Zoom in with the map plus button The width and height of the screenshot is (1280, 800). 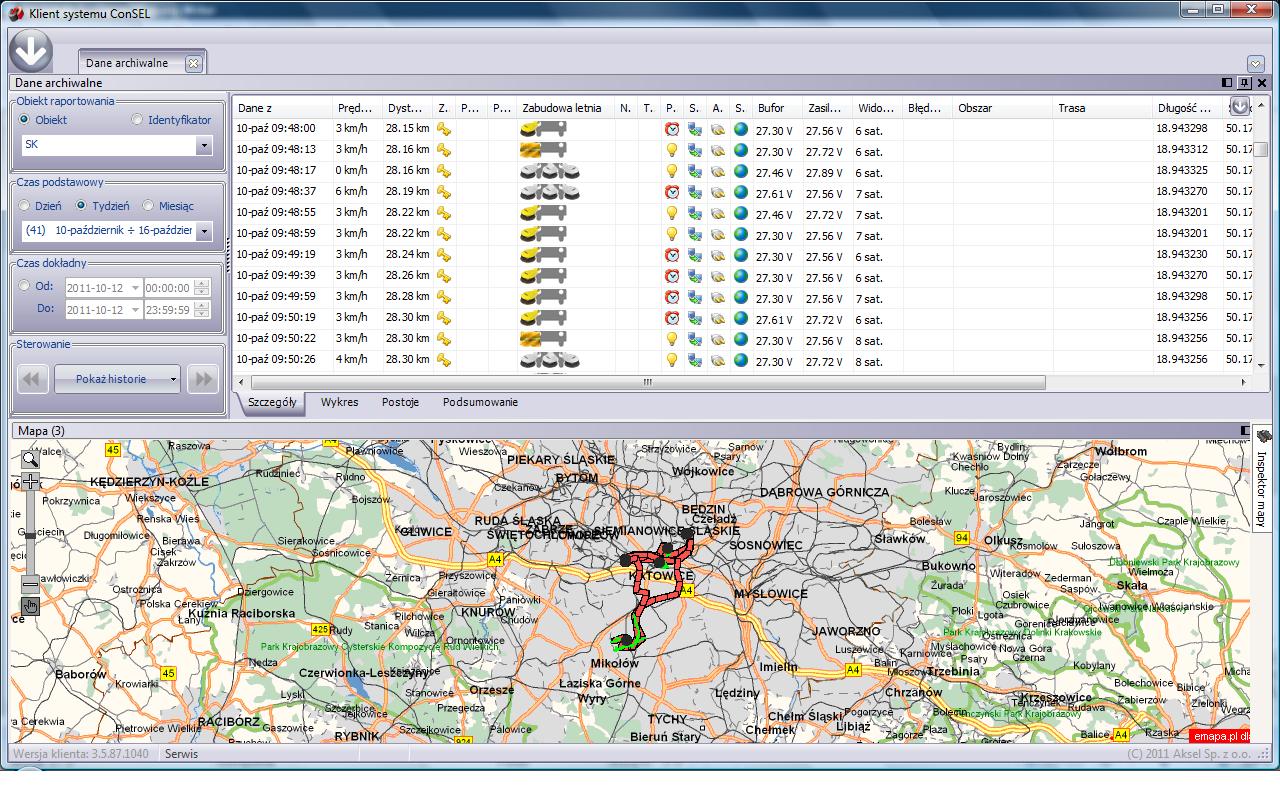(x=30, y=482)
